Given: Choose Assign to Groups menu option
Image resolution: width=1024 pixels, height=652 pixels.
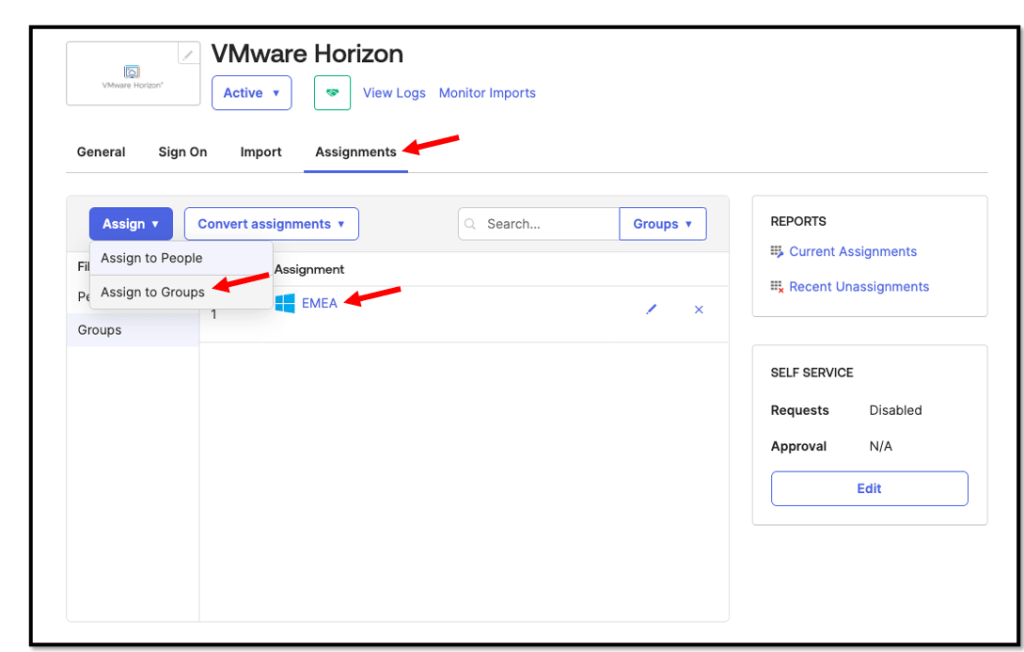Looking at the screenshot, I should tap(152, 292).
